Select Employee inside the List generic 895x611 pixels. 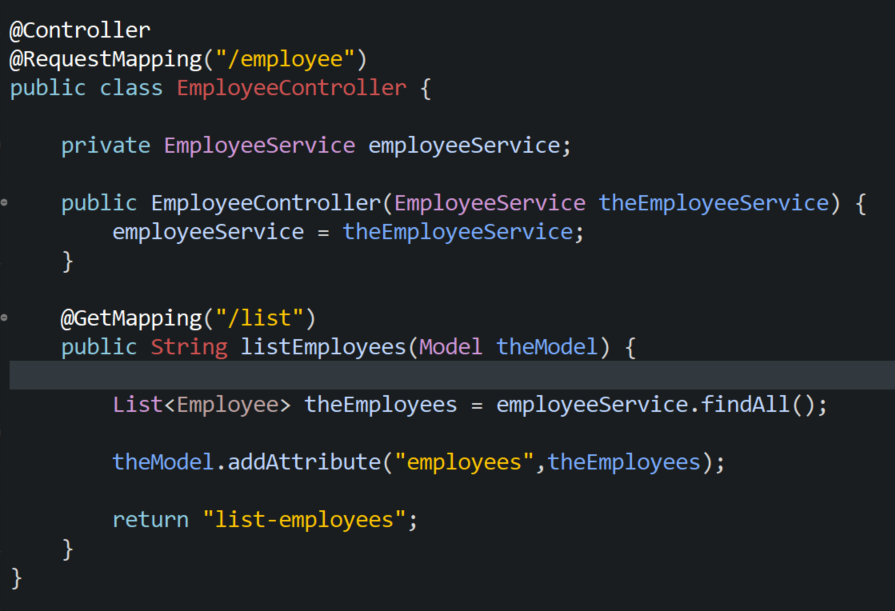point(228,405)
